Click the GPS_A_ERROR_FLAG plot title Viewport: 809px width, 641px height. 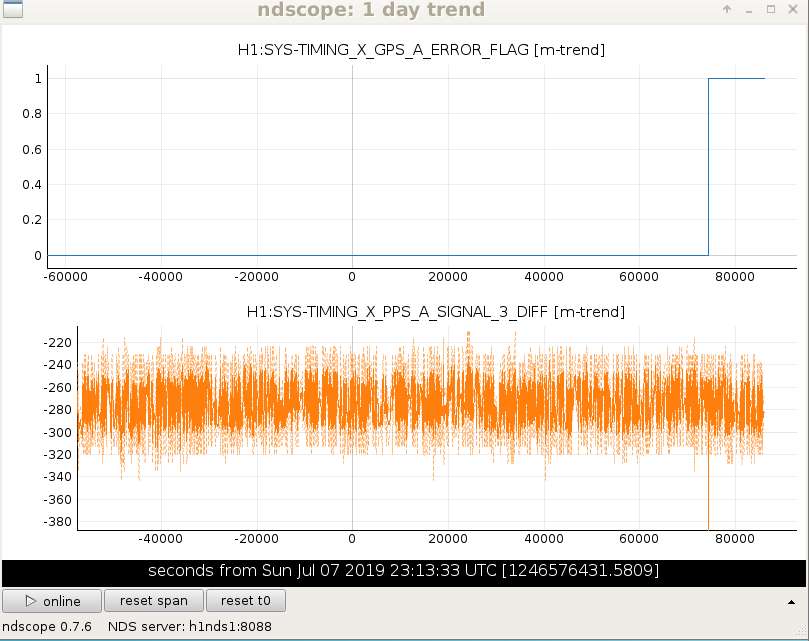coord(421,50)
